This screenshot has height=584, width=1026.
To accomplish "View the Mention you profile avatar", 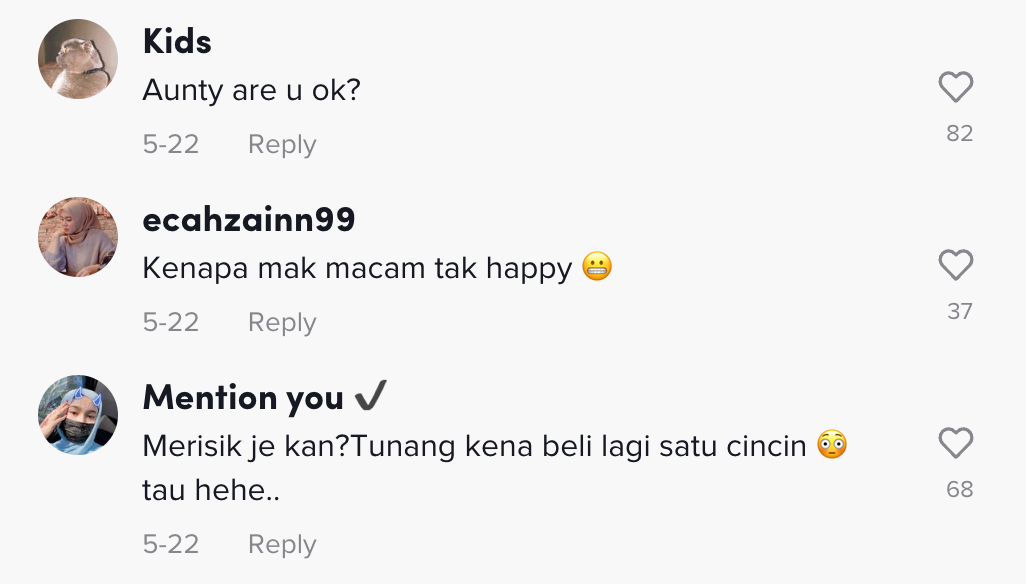I will pyautogui.click(x=78, y=415).
